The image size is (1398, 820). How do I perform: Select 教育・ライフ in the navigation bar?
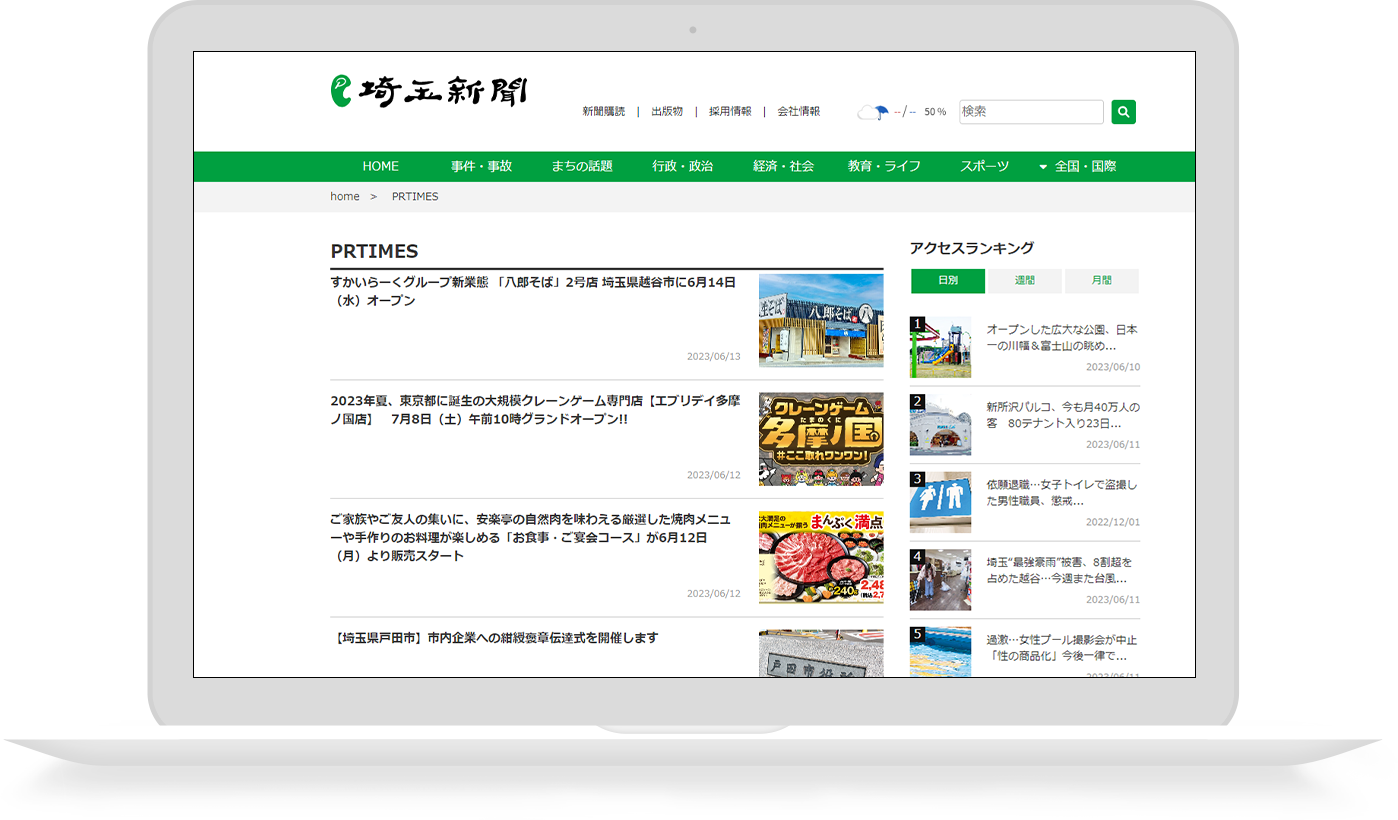click(x=884, y=166)
